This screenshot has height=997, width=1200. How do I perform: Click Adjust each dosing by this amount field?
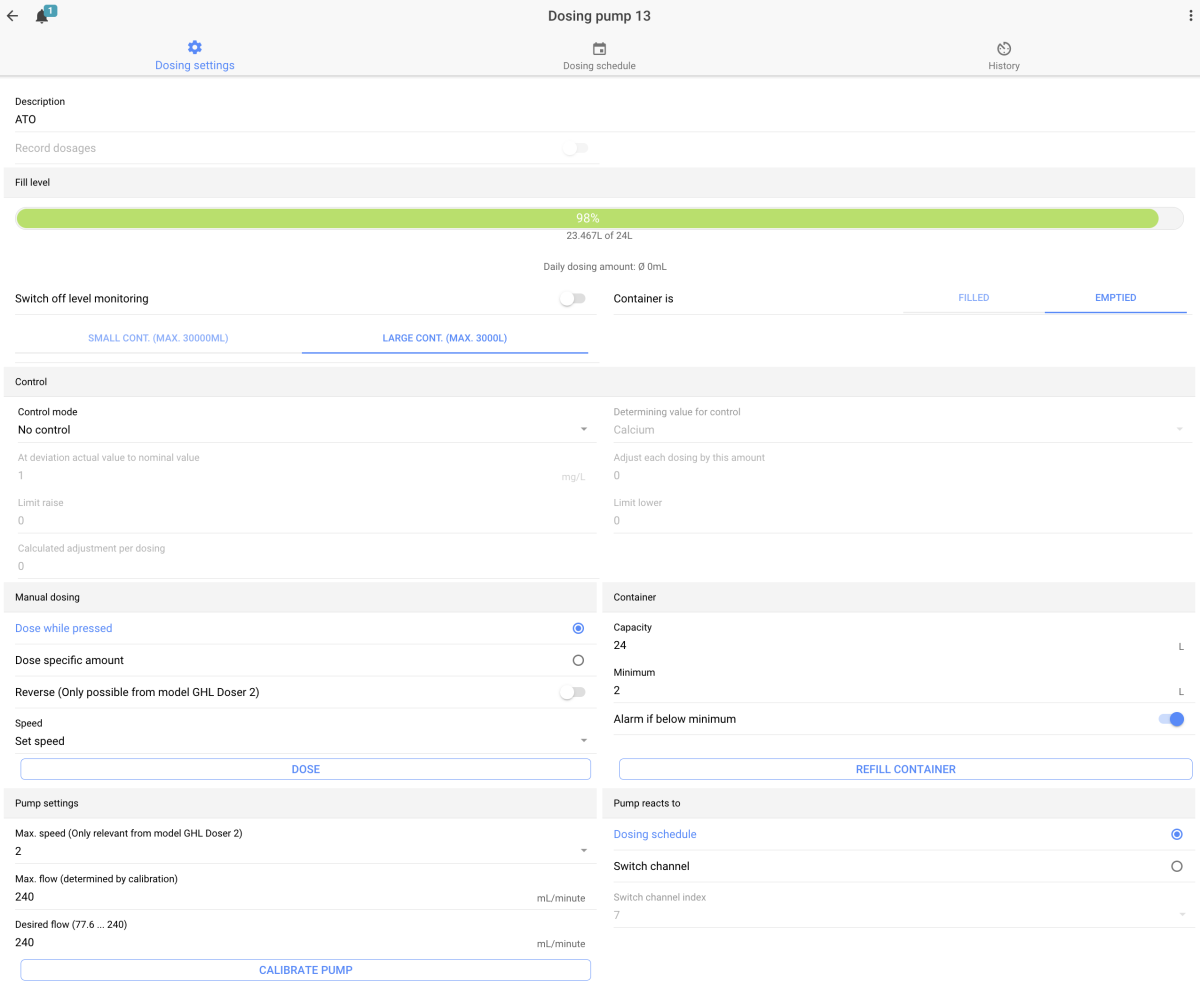coord(902,476)
